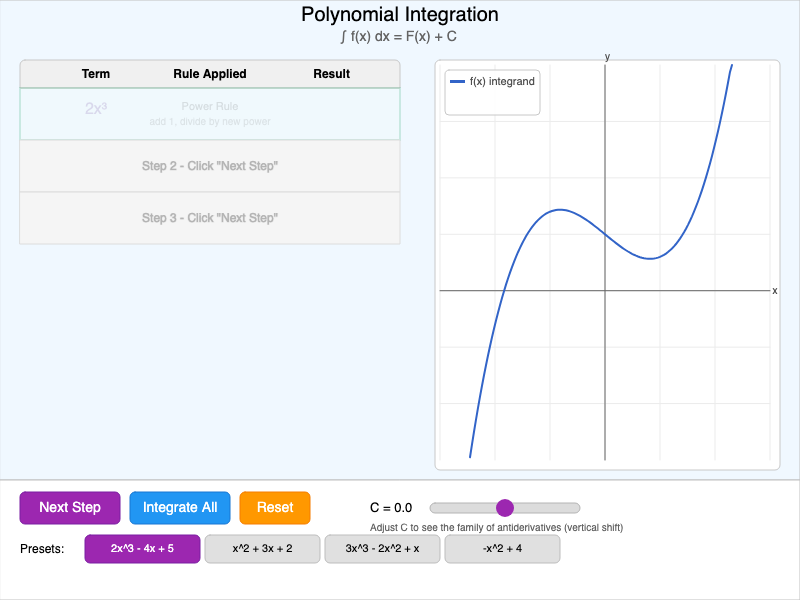
Task: Pick the -x^2 + 4 preset
Action: click(x=501, y=549)
